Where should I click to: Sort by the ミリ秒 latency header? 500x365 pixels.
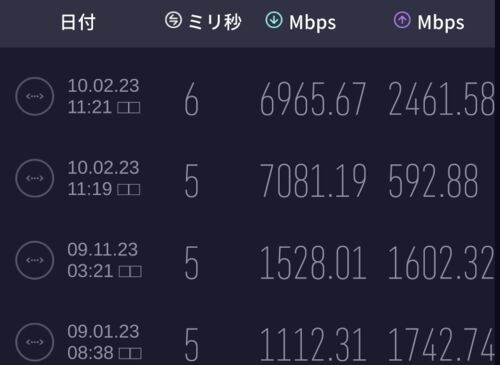[203, 21]
